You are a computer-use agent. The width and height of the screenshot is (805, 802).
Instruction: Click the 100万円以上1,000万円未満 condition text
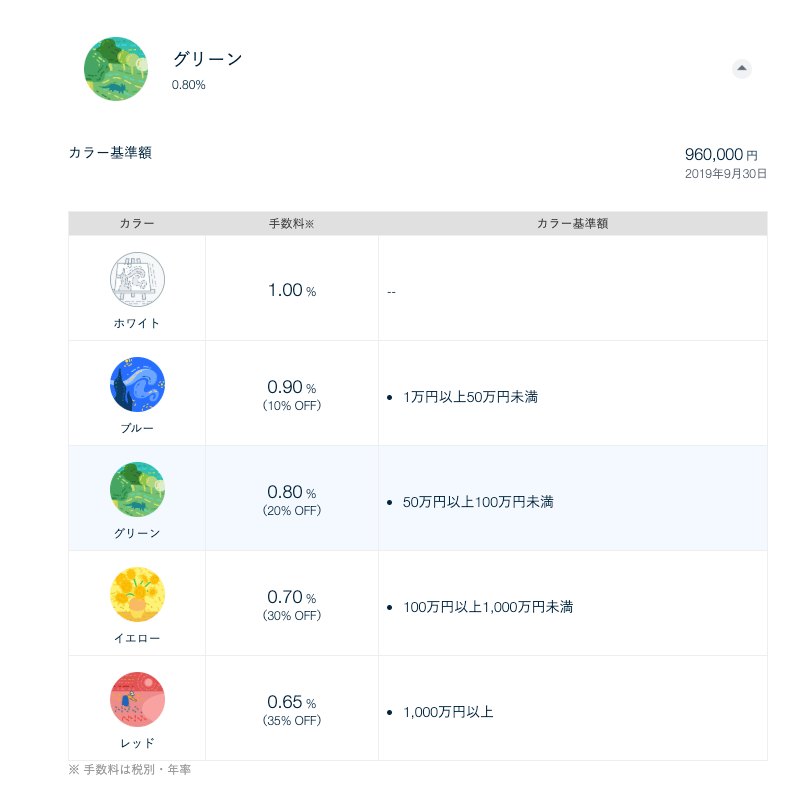(488, 607)
